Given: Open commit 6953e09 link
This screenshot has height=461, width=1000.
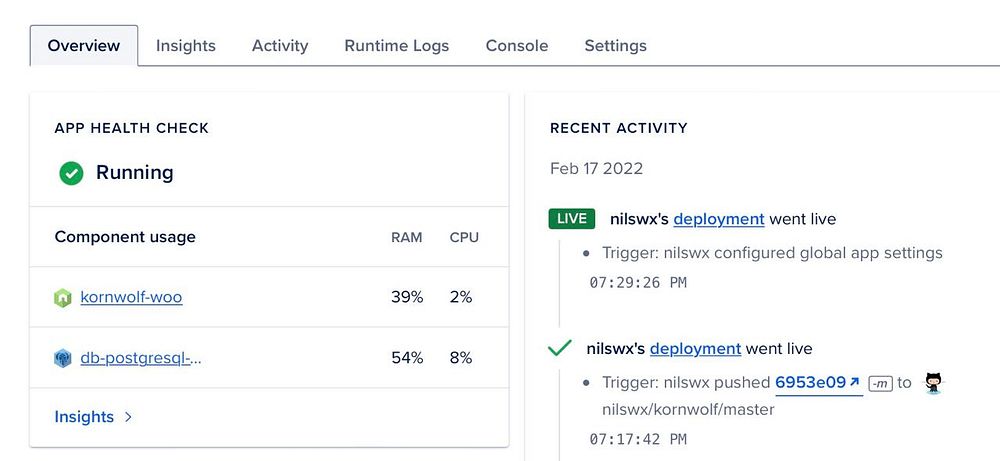Looking at the screenshot, I should coord(811,382).
